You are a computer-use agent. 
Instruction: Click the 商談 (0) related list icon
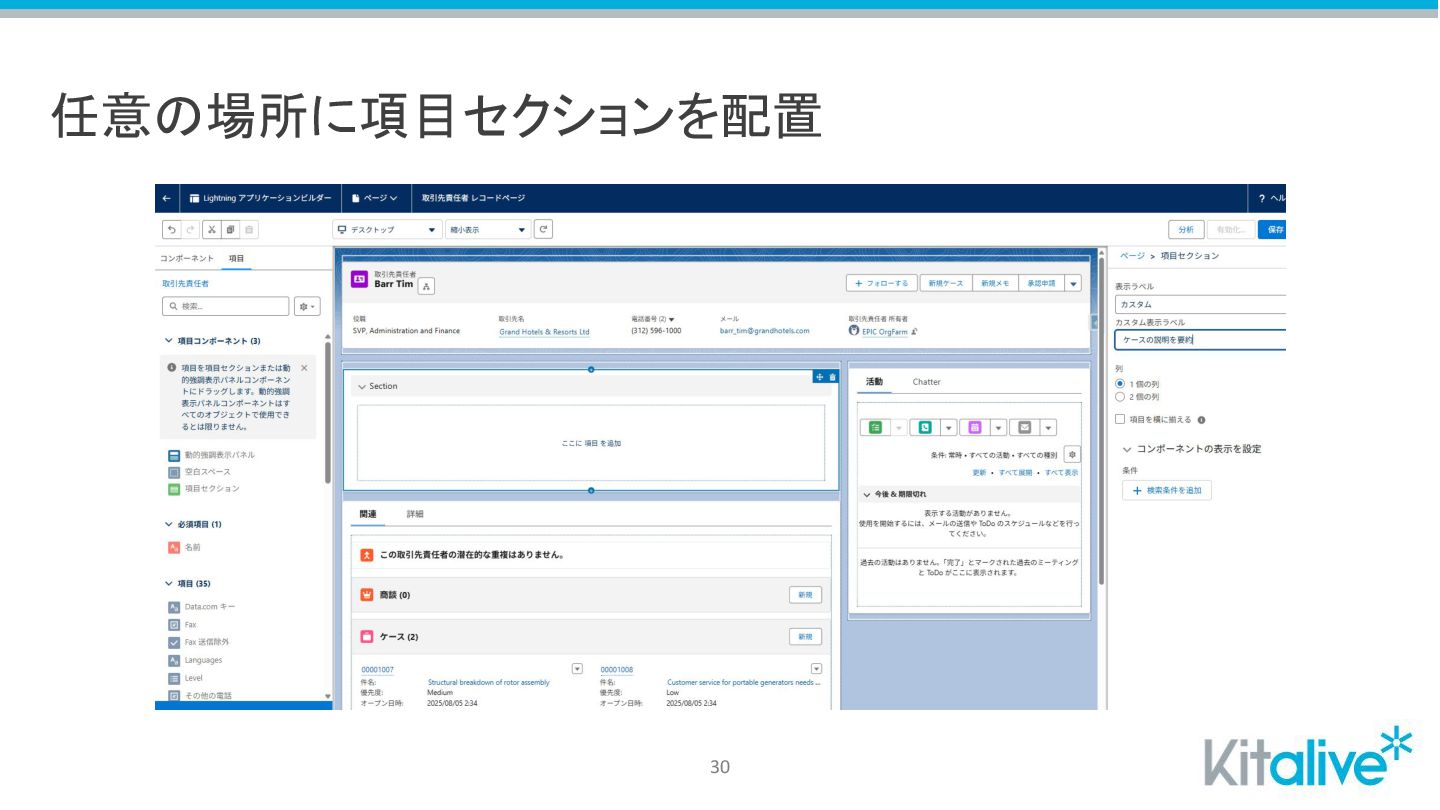coord(367,595)
